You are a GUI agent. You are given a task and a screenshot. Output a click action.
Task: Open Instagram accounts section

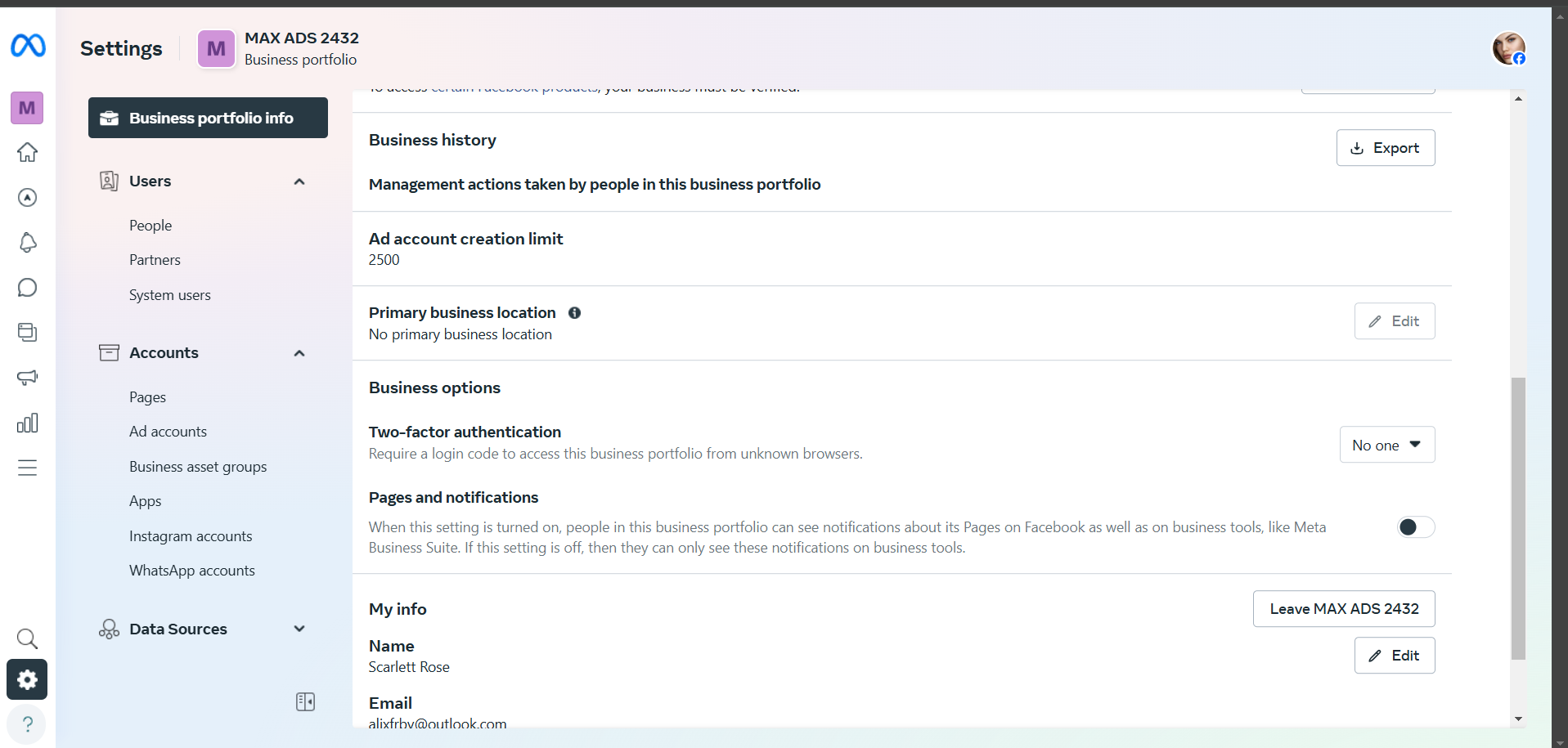click(x=191, y=536)
